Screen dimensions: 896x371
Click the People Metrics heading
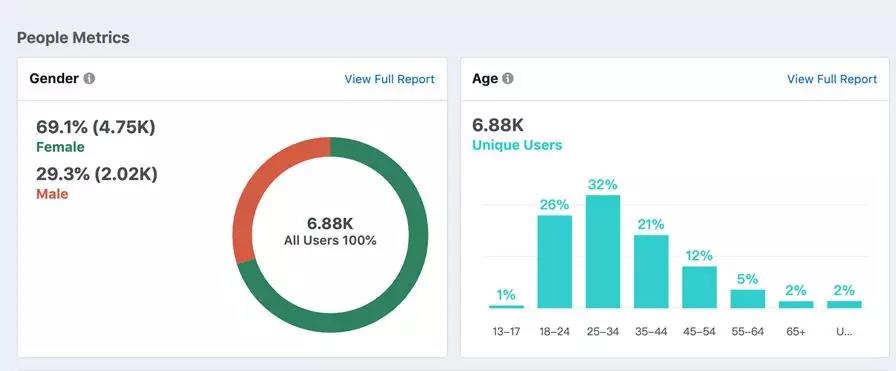[x=73, y=38]
